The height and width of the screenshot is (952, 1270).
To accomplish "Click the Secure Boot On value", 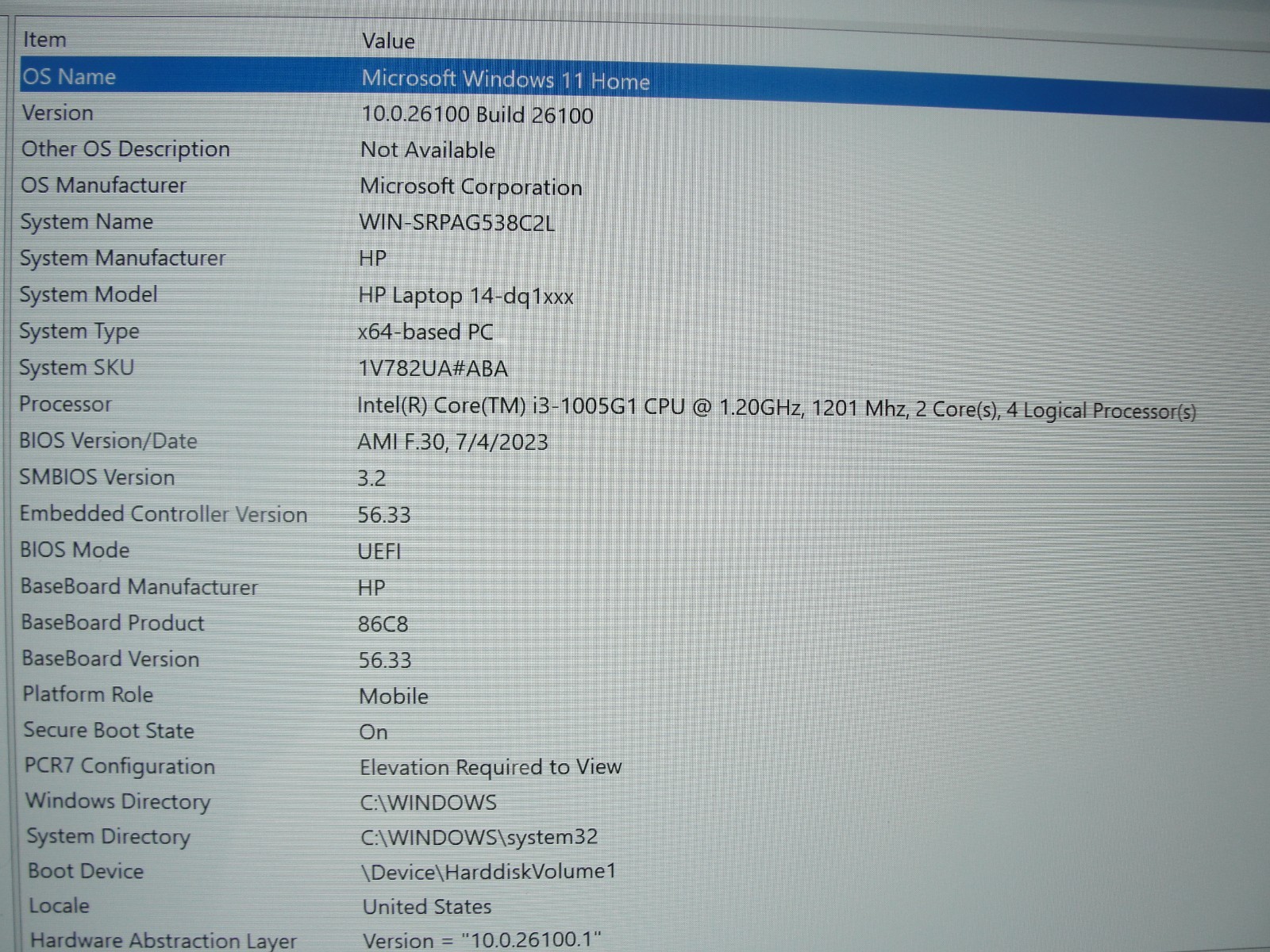I will point(373,732).
